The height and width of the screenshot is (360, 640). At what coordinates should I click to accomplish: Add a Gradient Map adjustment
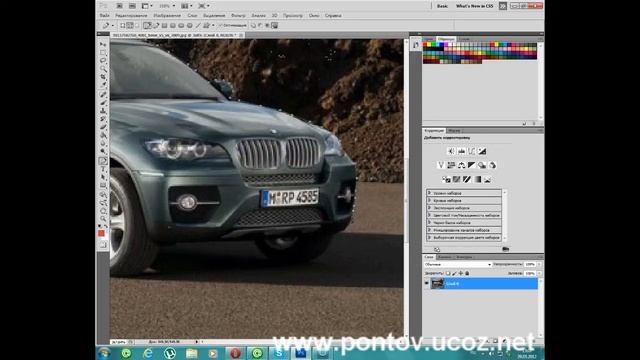tap(478, 180)
